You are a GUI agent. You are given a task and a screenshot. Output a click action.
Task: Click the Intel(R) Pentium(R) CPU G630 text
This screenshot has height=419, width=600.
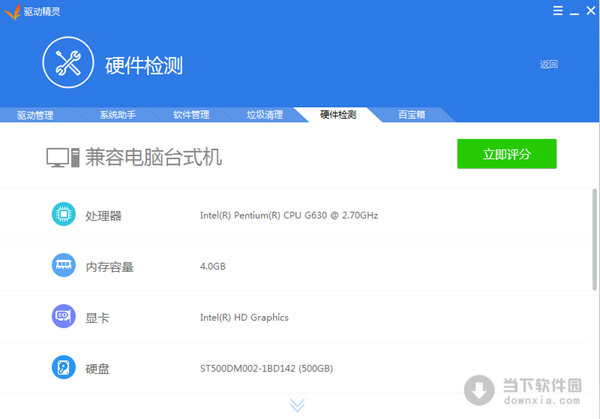pos(289,215)
